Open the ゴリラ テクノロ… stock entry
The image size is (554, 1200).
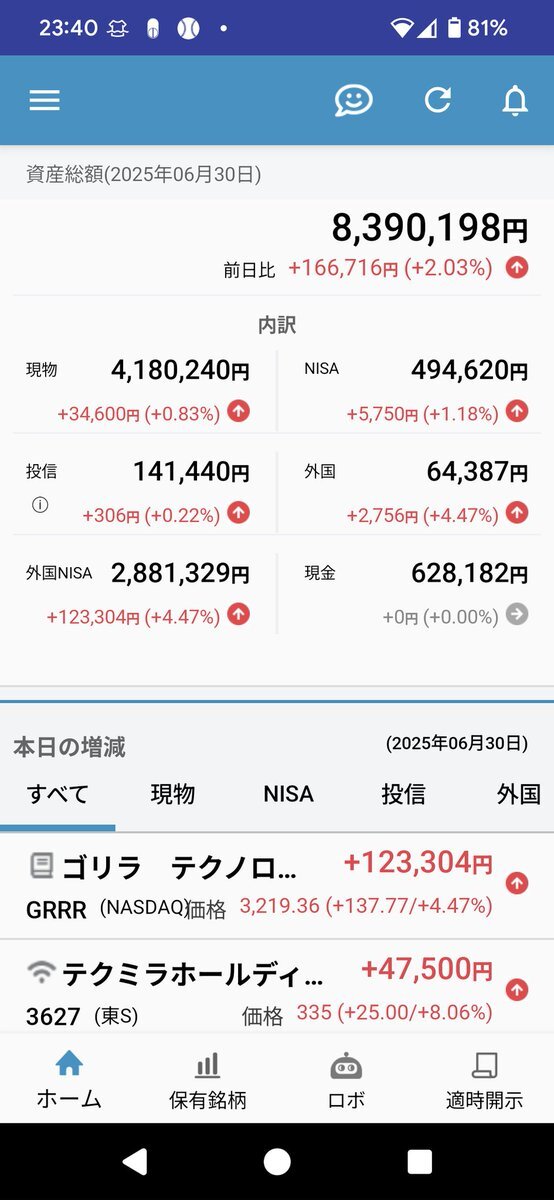[277, 886]
